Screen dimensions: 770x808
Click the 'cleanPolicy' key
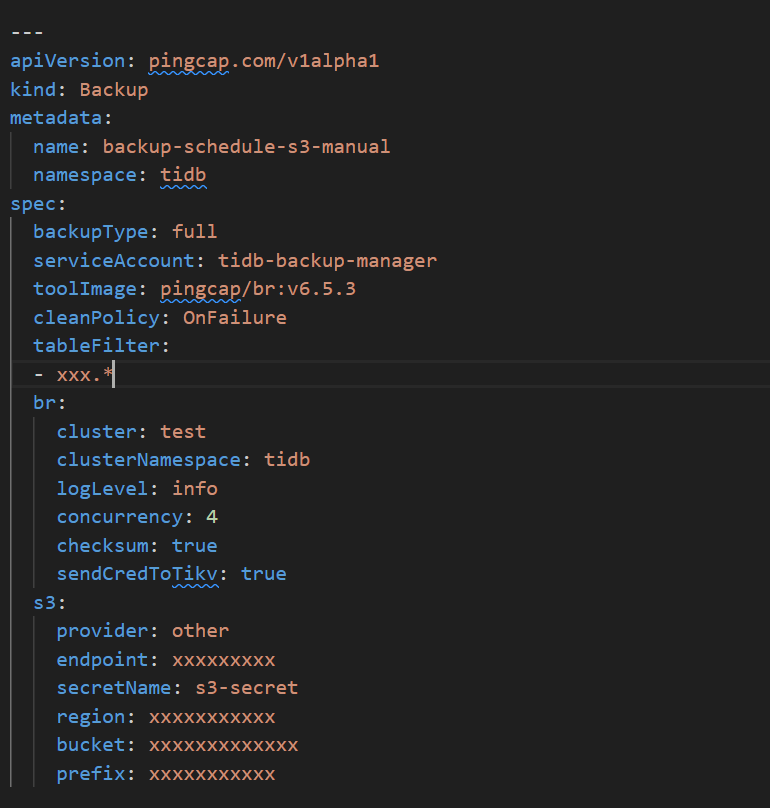tap(96, 317)
